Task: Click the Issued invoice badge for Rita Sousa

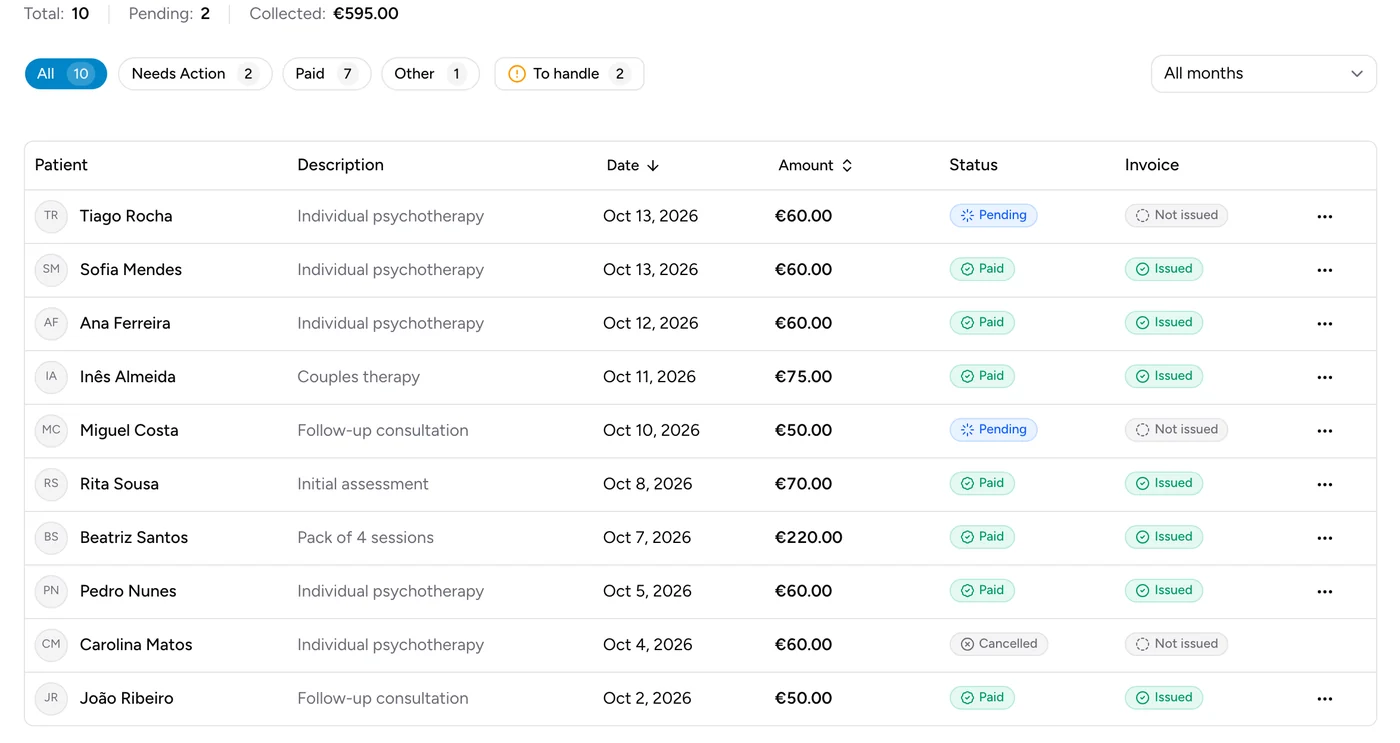Action: (x=1163, y=483)
